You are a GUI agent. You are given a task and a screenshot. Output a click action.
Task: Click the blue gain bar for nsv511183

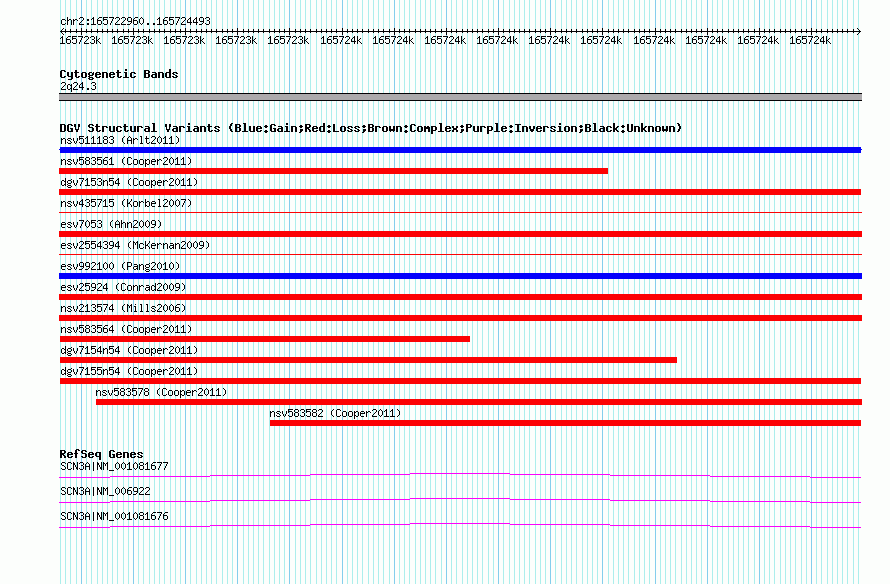coord(460,150)
